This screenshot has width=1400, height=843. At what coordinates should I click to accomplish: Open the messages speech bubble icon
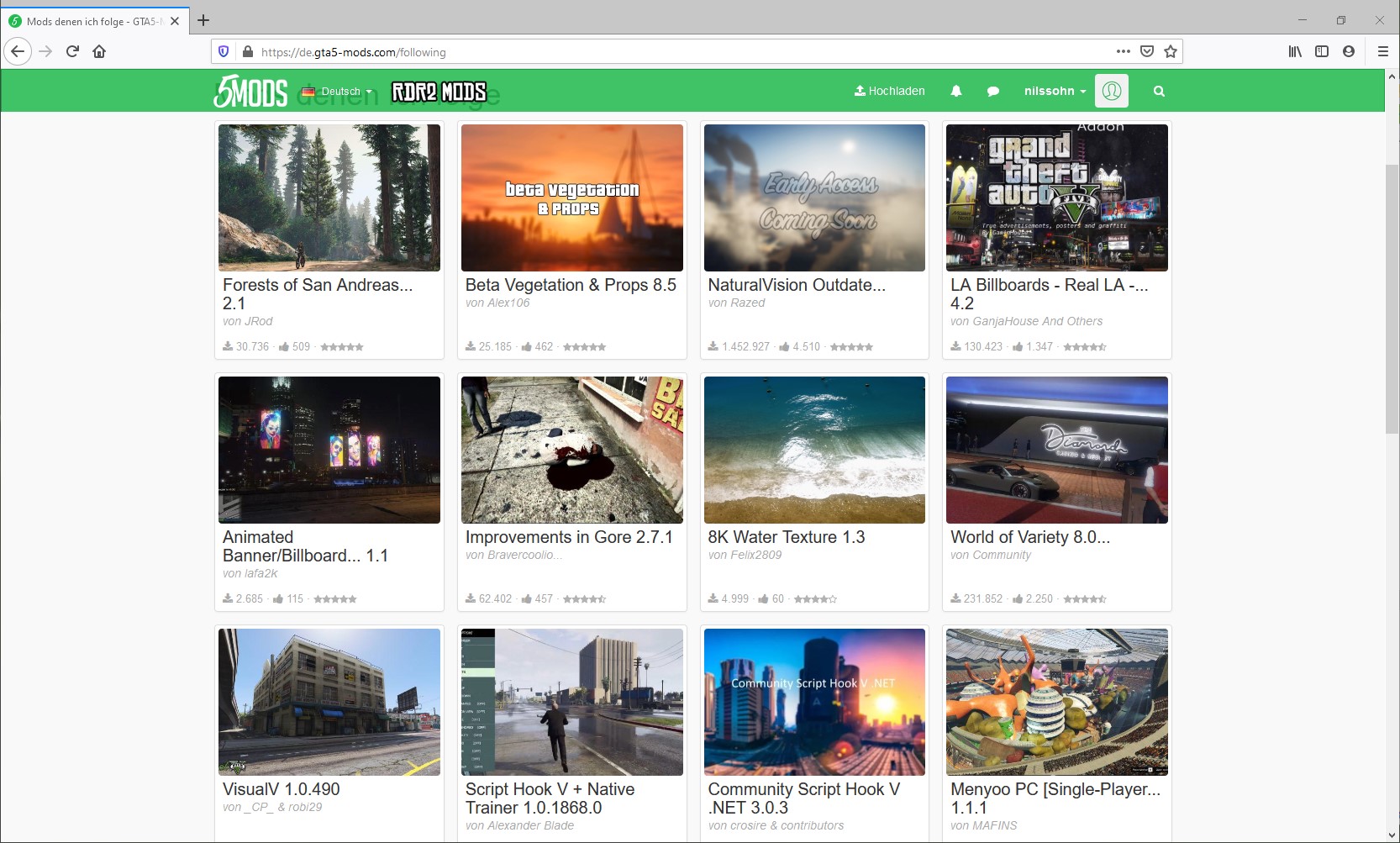pyautogui.click(x=993, y=91)
